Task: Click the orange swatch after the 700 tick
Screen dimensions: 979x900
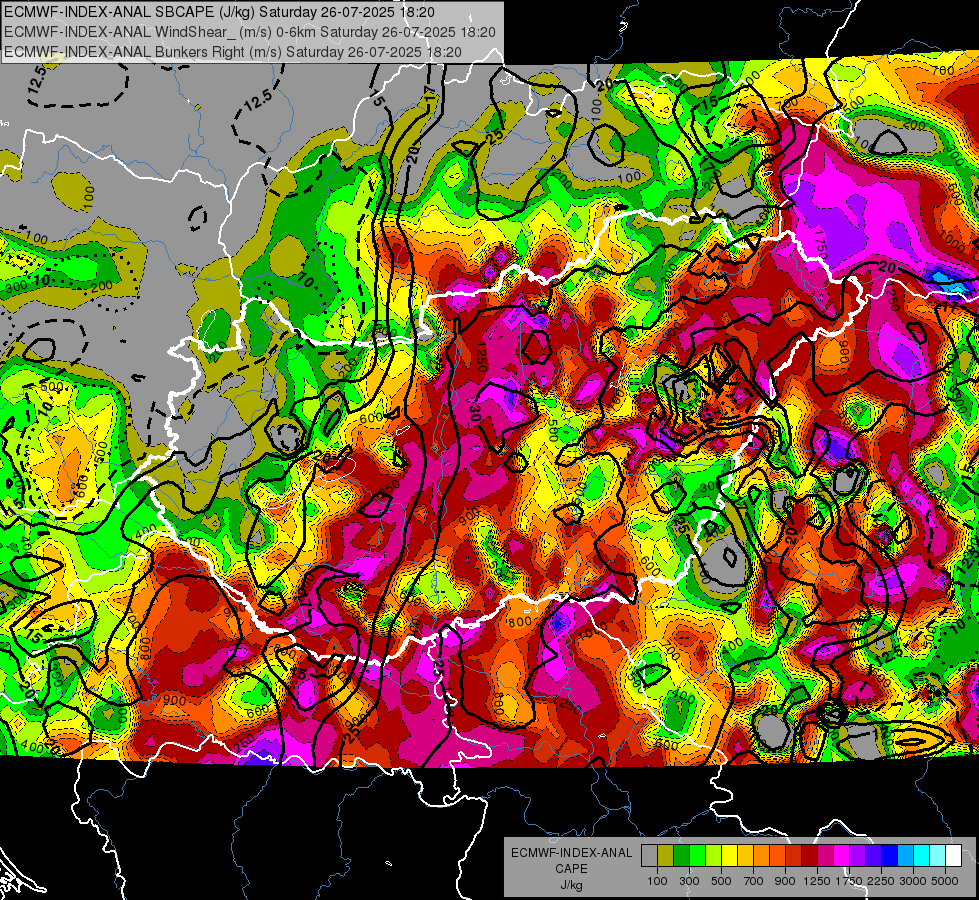Action: [762, 856]
